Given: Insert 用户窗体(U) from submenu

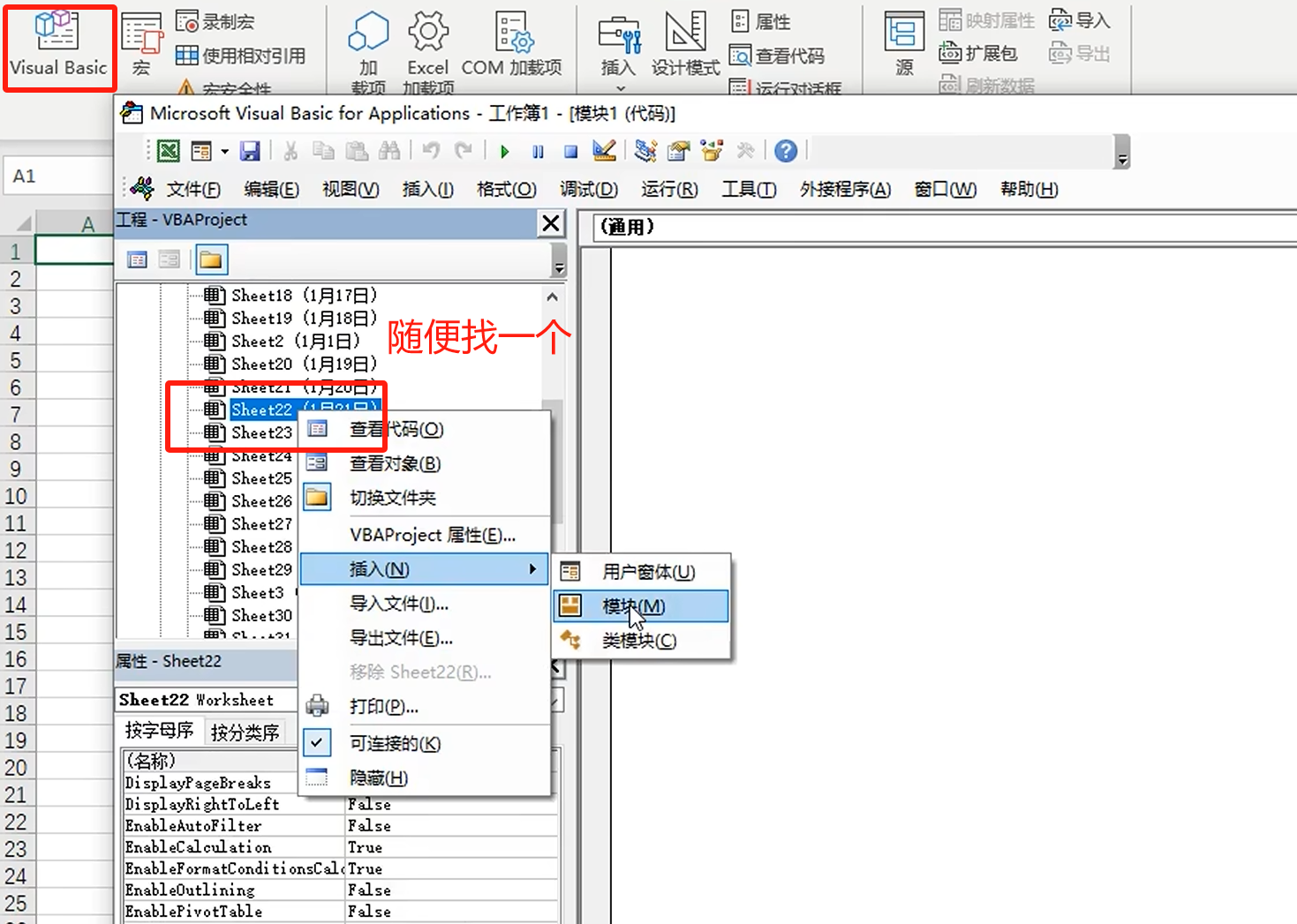Looking at the screenshot, I should 641,572.
